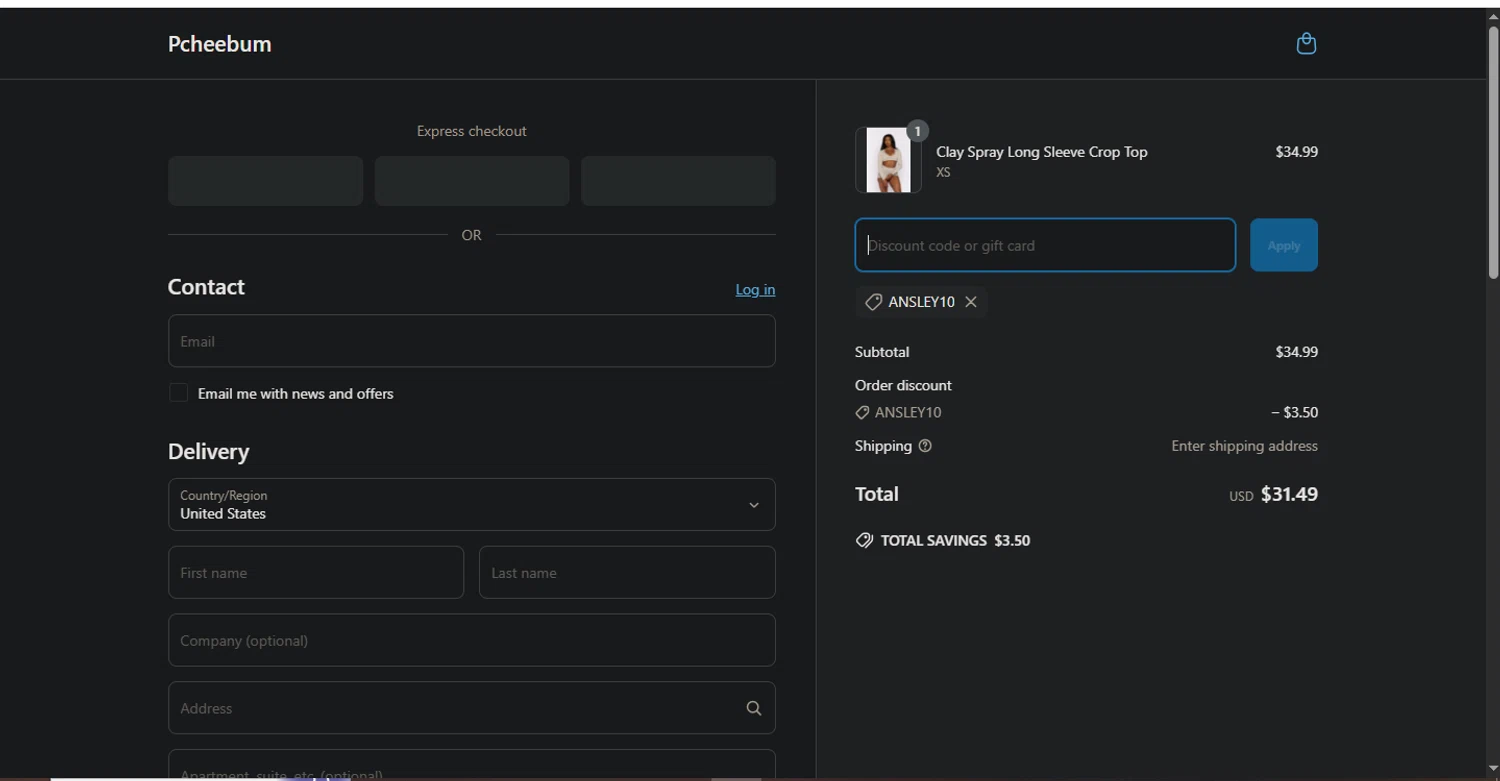Click the ANSLEY10 order discount tag icon
1500x781 pixels.
tap(862, 412)
